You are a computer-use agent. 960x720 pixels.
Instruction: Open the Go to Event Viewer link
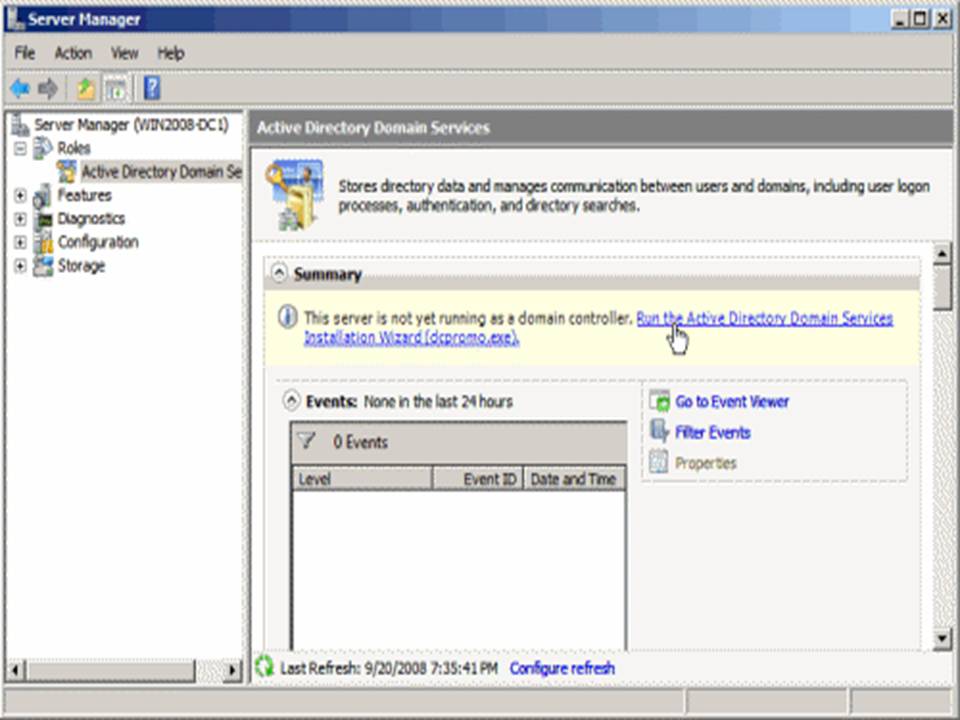tap(732, 402)
